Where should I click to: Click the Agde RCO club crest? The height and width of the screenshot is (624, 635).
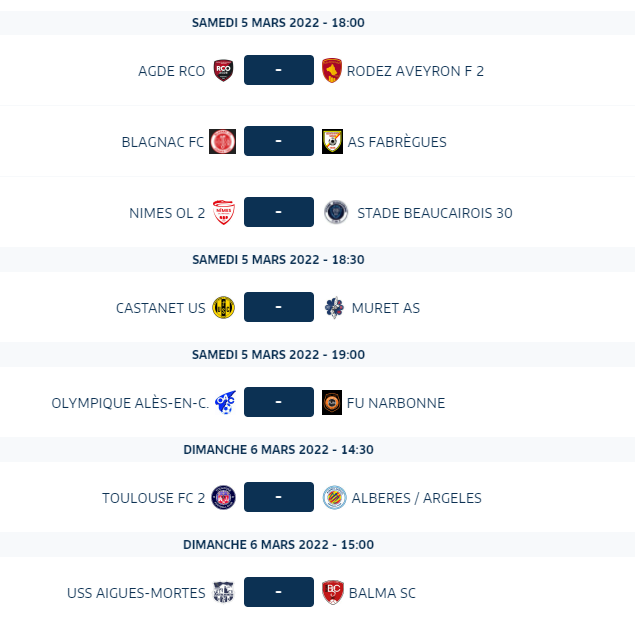pyautogui.click(x=224, y=70)
